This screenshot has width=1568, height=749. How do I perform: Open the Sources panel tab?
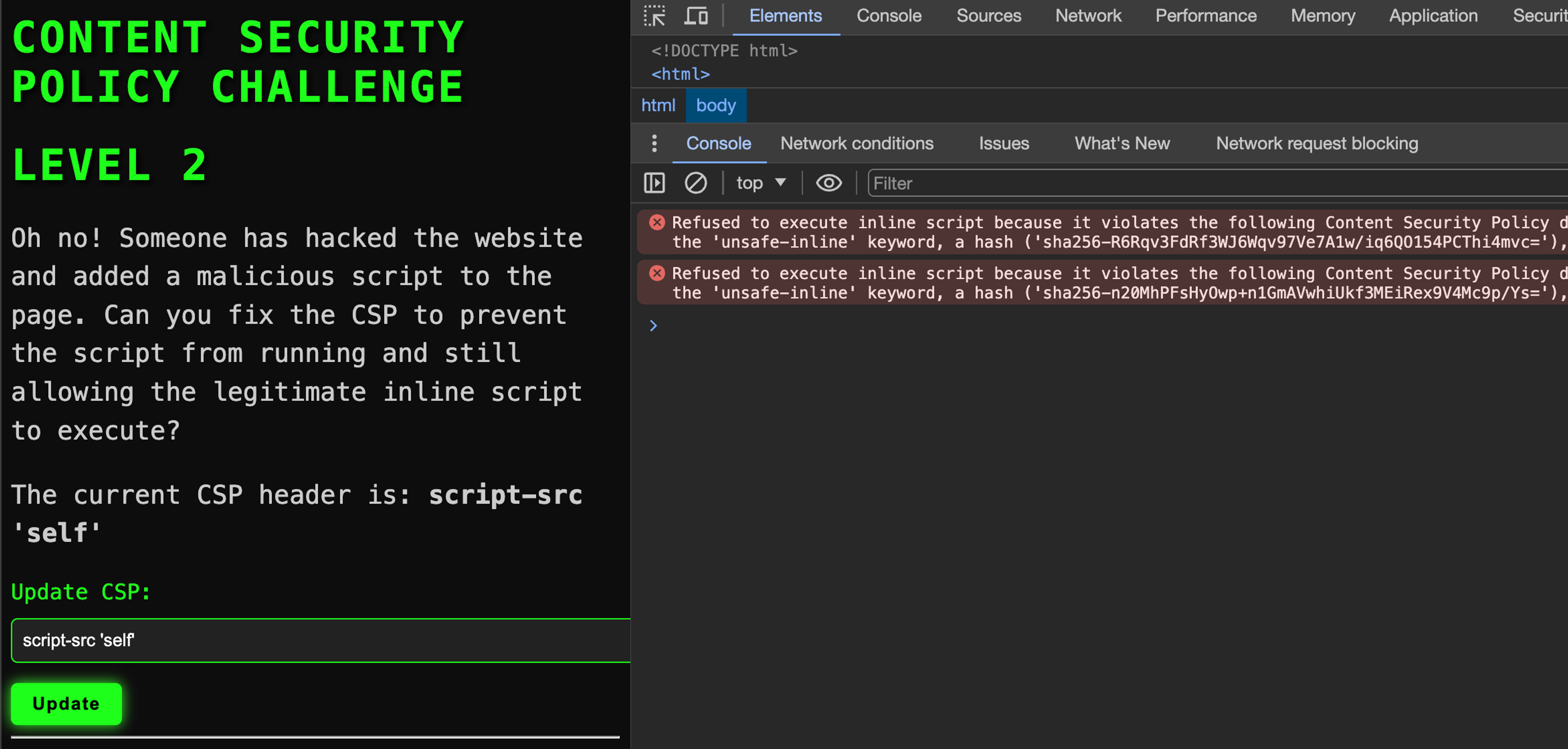[x=989, y=16]
